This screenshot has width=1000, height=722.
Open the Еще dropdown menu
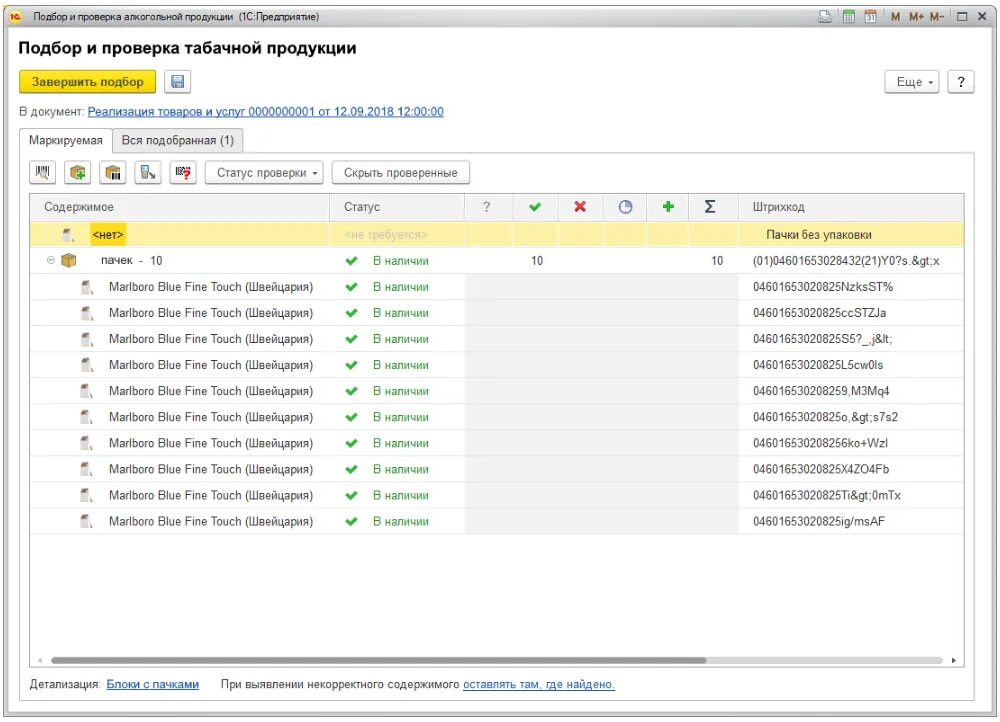click(912, 82)
